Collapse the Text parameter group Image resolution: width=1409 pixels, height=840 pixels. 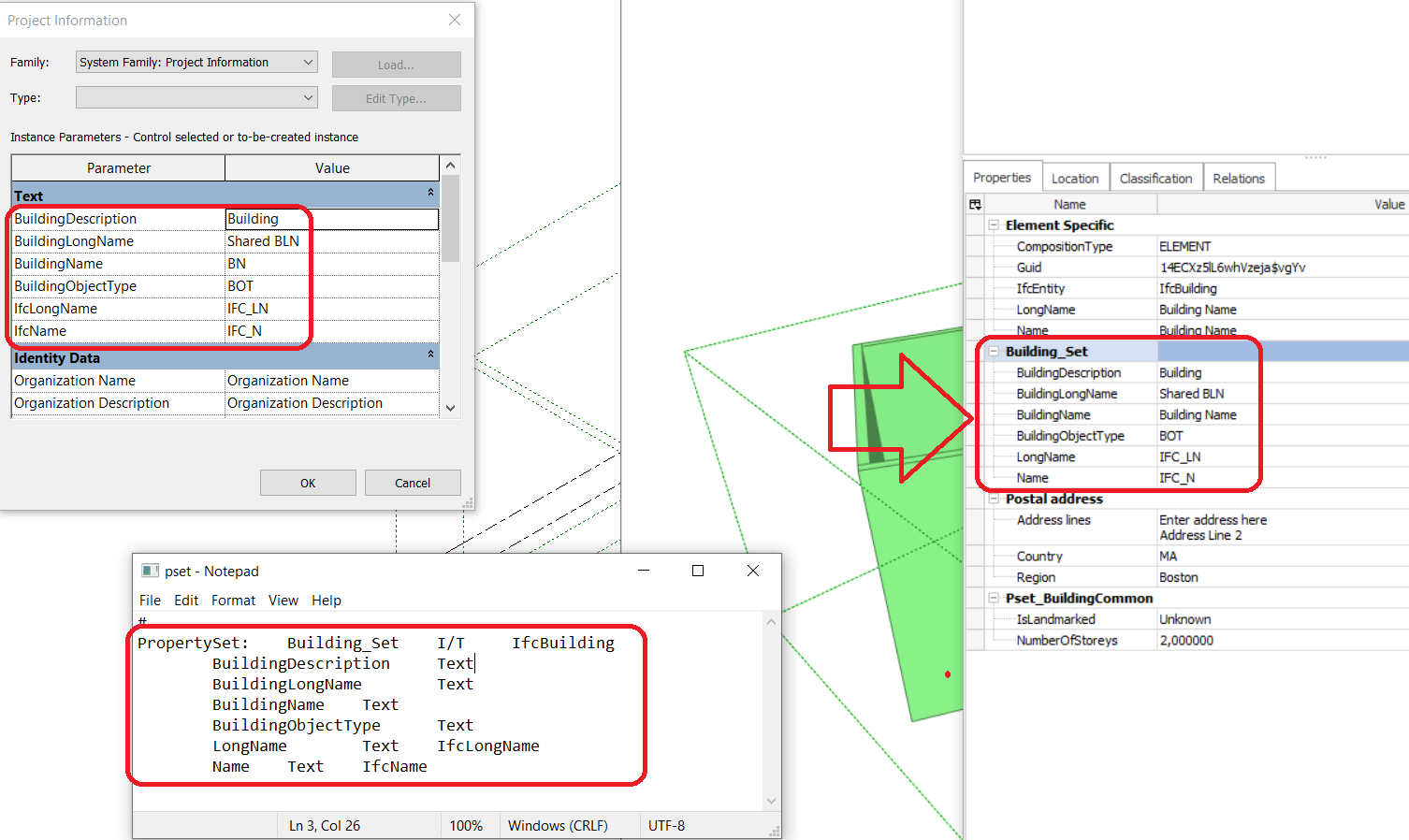point(429,195)
